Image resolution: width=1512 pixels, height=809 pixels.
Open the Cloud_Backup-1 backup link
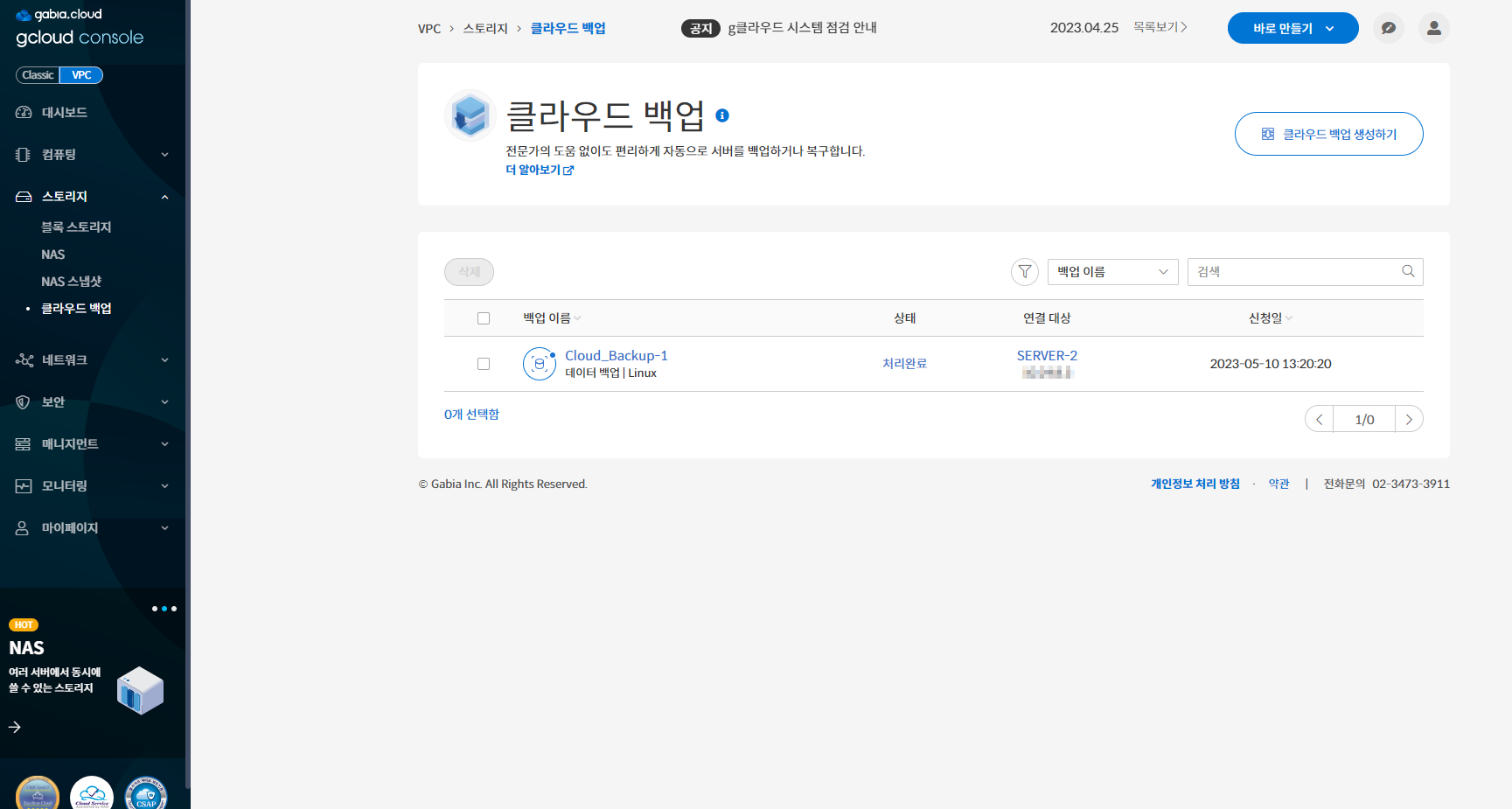coord(617,356)
